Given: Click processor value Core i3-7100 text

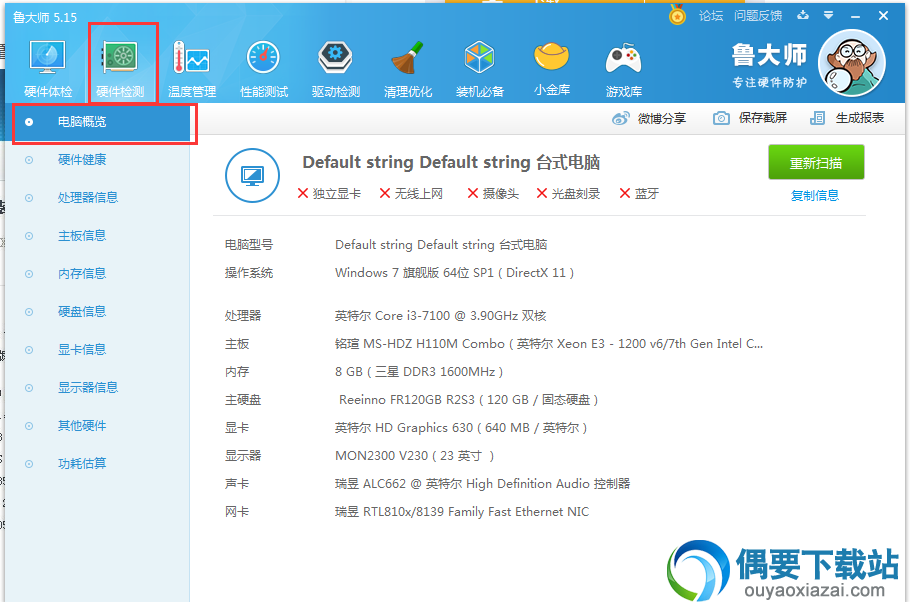Looking at the screenshot, I should pos(440,316).
